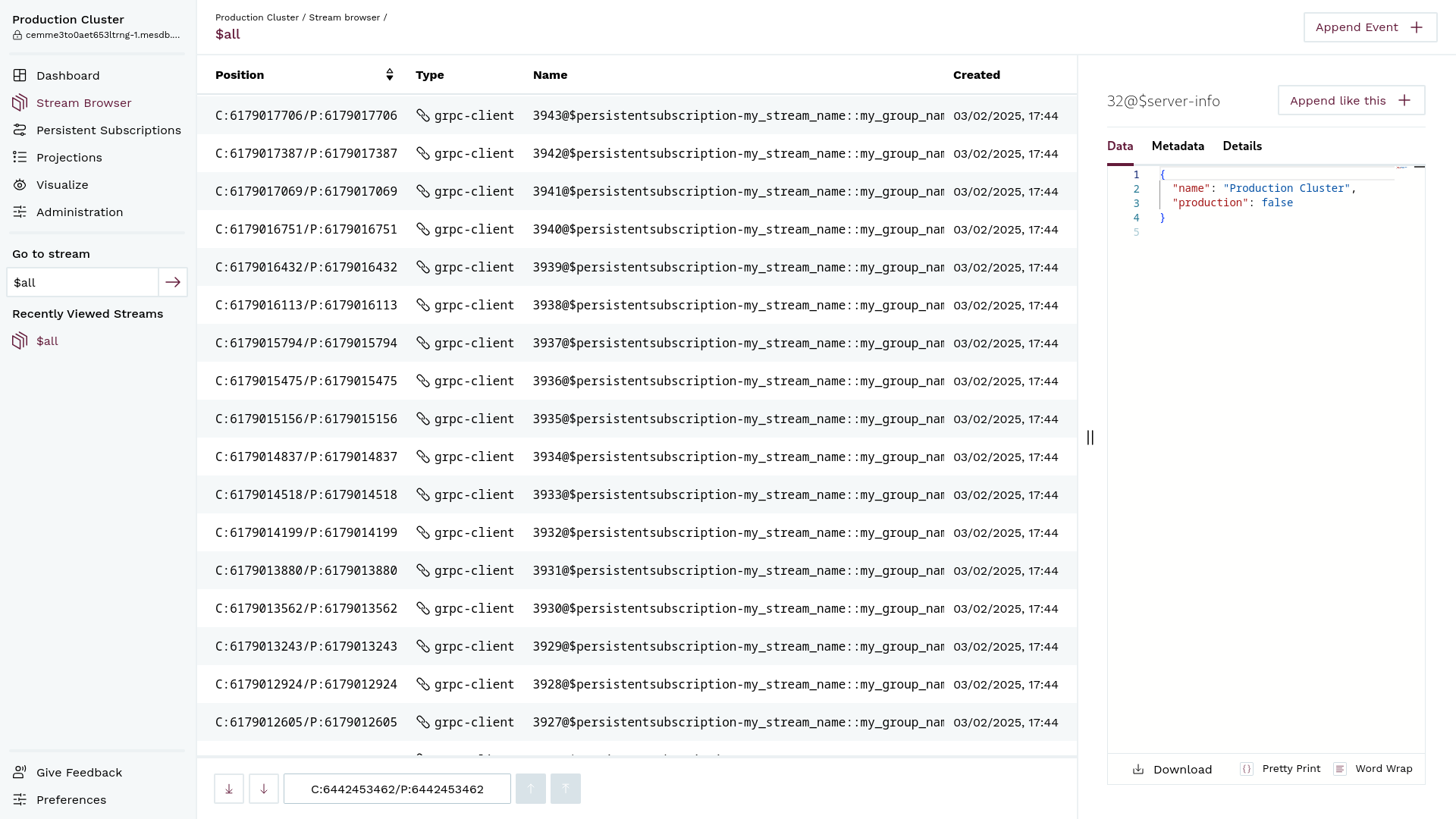The image size is (1456, 819).
Task: Open the Preferences sliders icon
Action: click(20, 800)
